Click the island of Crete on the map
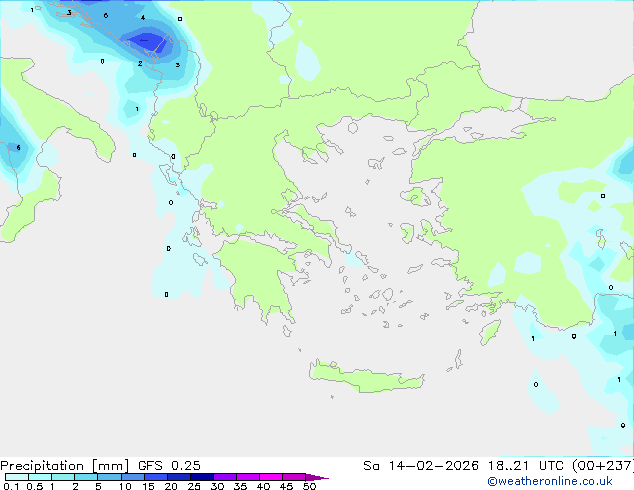 (x=366, y=377)
